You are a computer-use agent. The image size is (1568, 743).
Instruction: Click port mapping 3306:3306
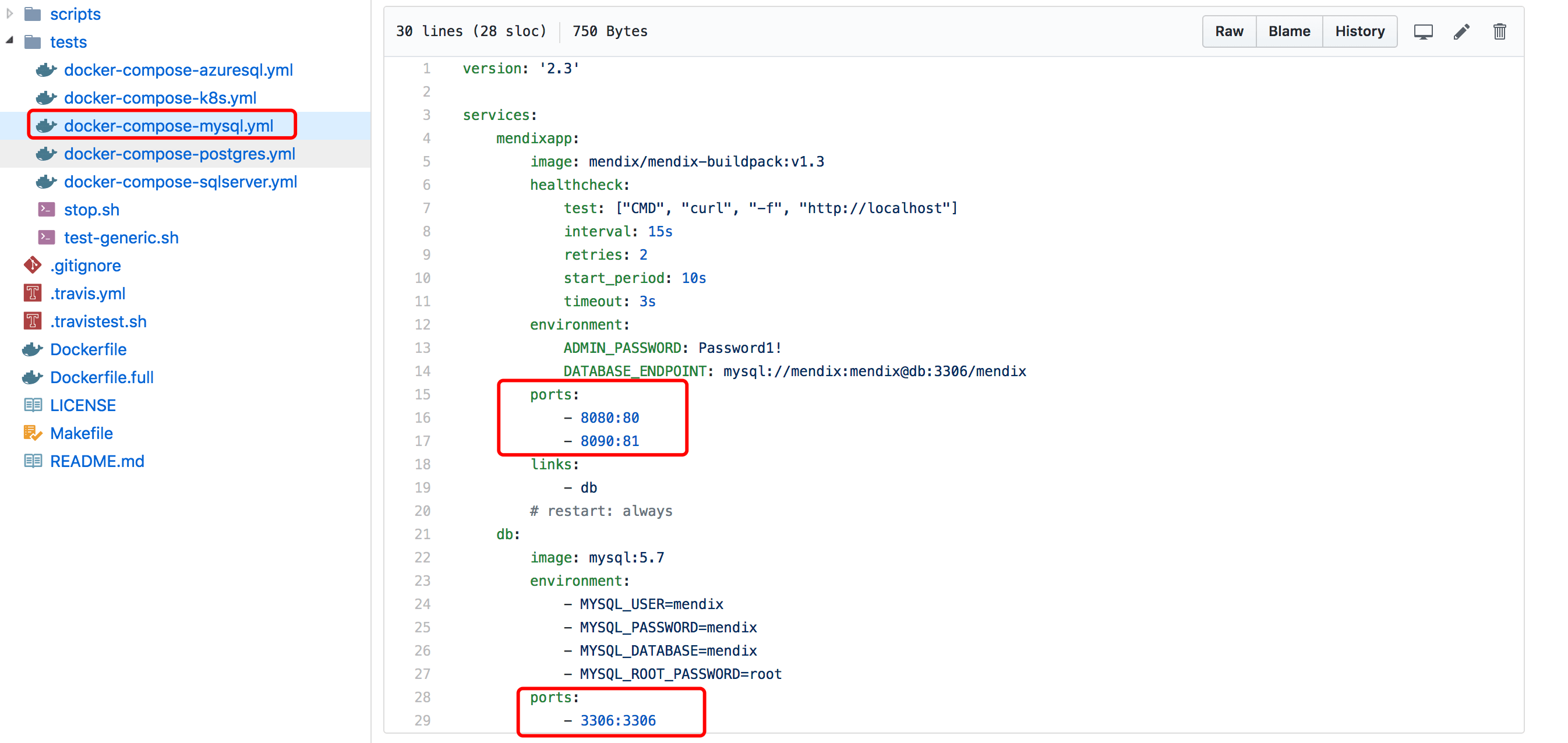coord(618,721)
